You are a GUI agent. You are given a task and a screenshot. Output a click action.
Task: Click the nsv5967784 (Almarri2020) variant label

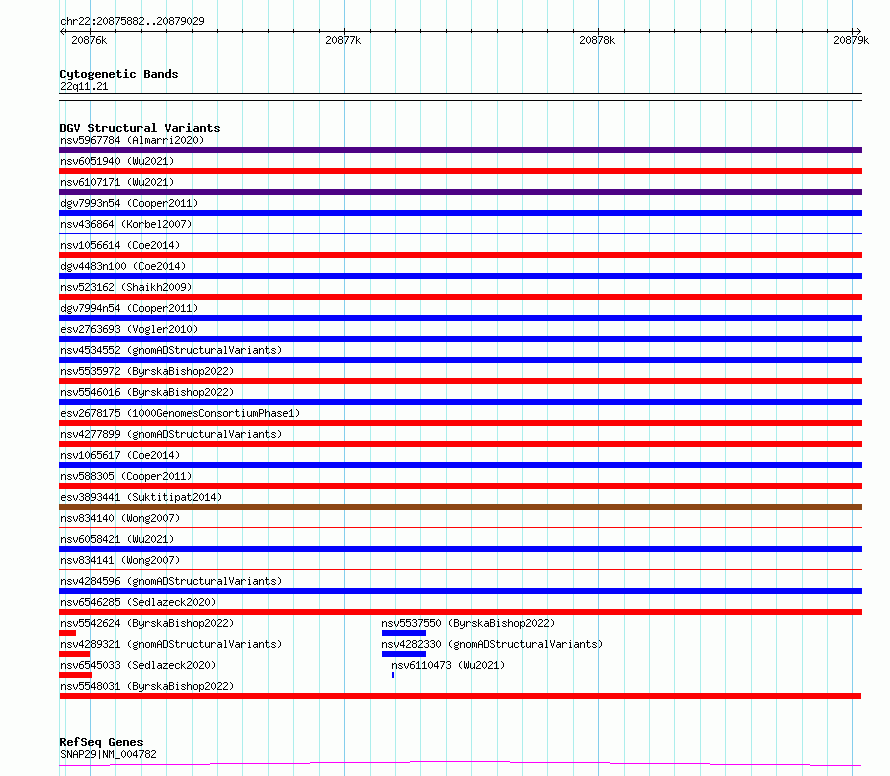pyautogui.click(x=132, y=140)
